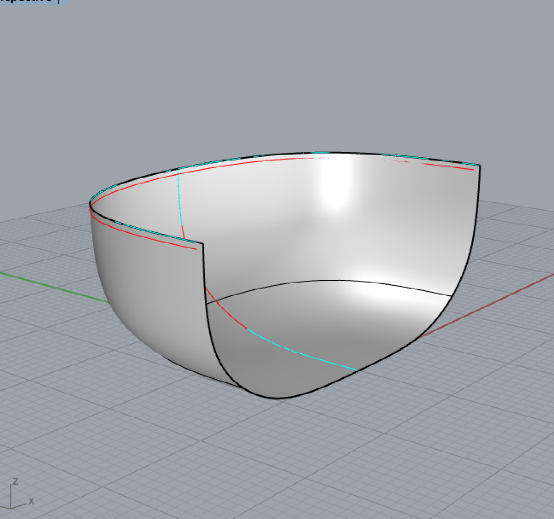Select the short cyan vertical curve inside bowl

point(180,198)
